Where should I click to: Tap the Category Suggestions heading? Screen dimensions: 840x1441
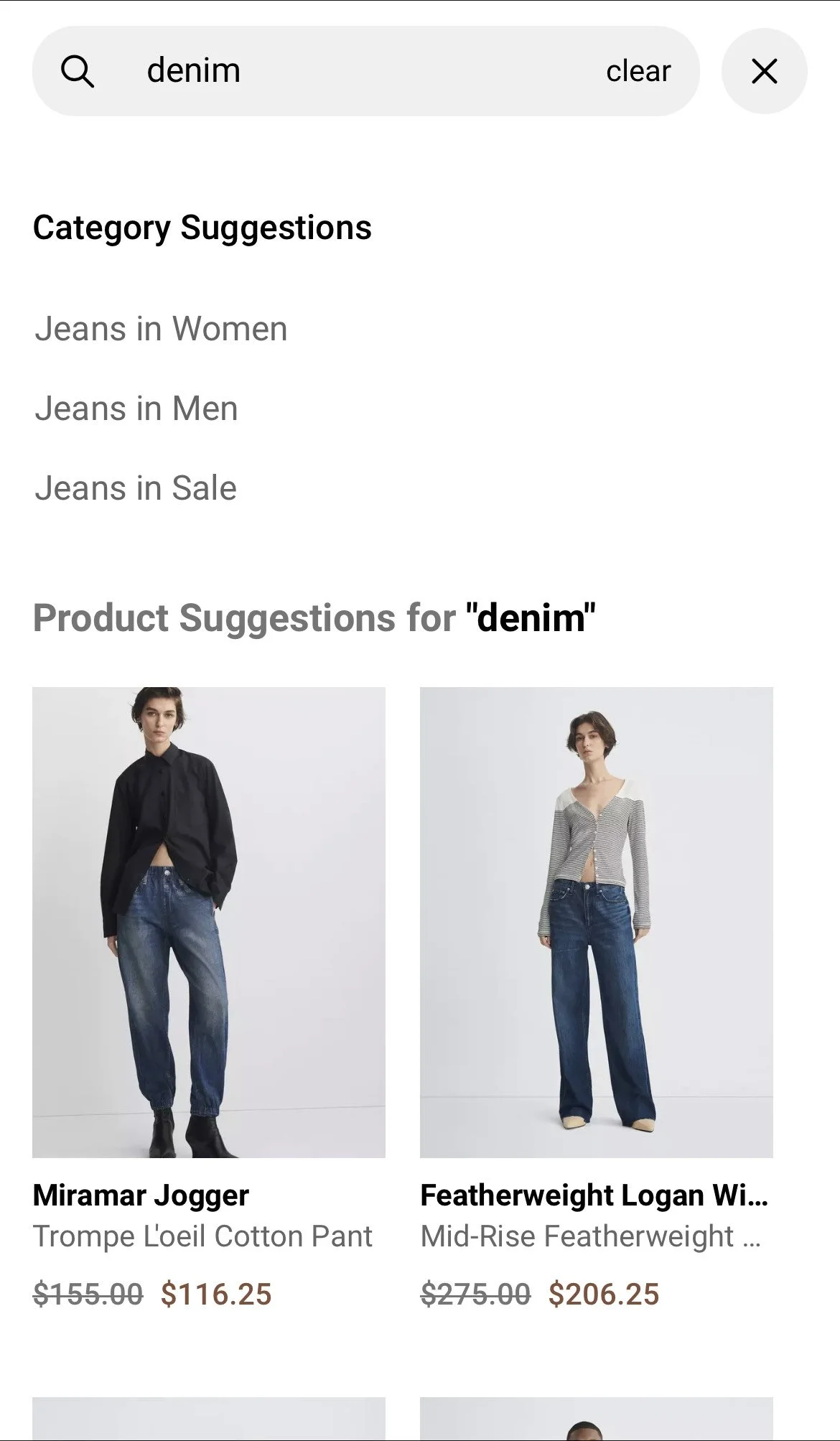(x=202, y=228)
